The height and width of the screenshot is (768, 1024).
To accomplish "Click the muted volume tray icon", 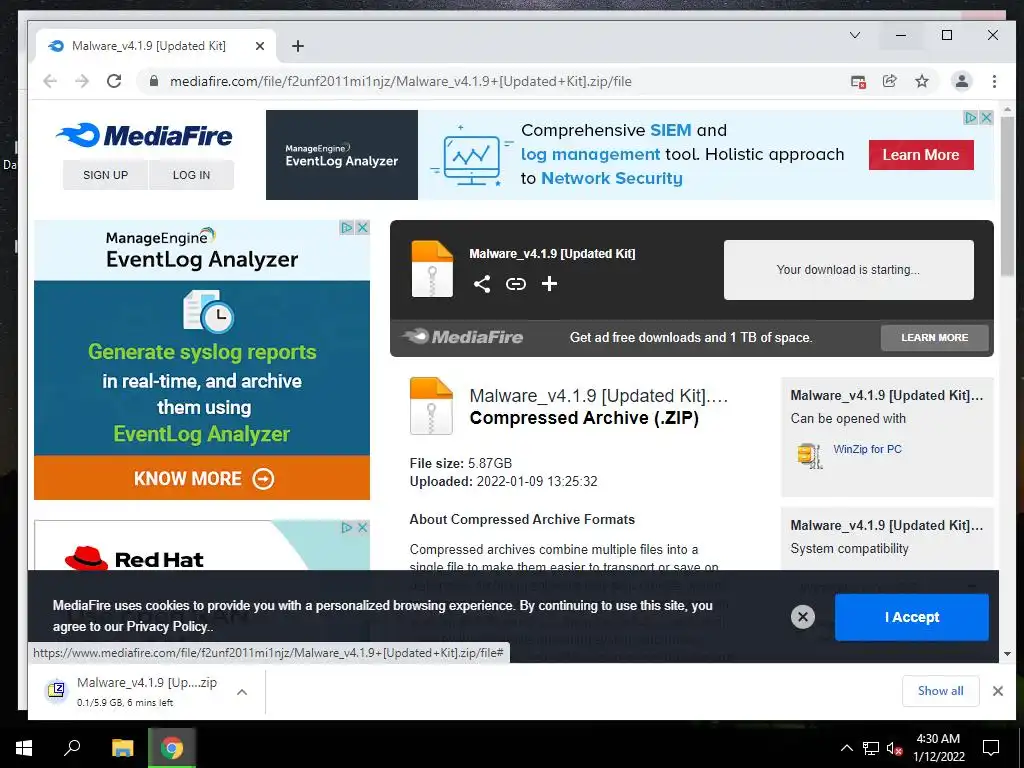I will point(895,748).
